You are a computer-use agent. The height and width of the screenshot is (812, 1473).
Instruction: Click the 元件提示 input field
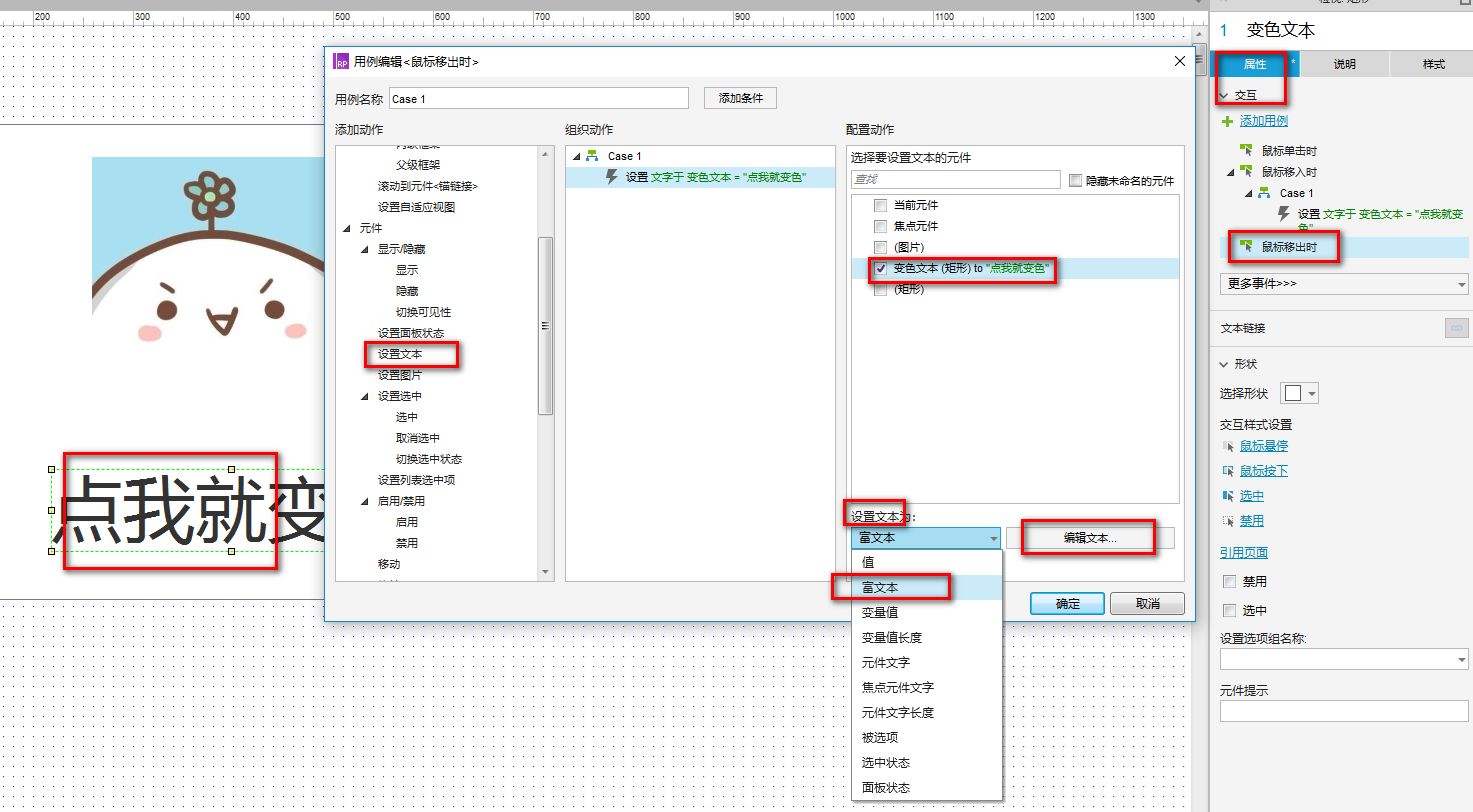click(x=1344, y=710)
